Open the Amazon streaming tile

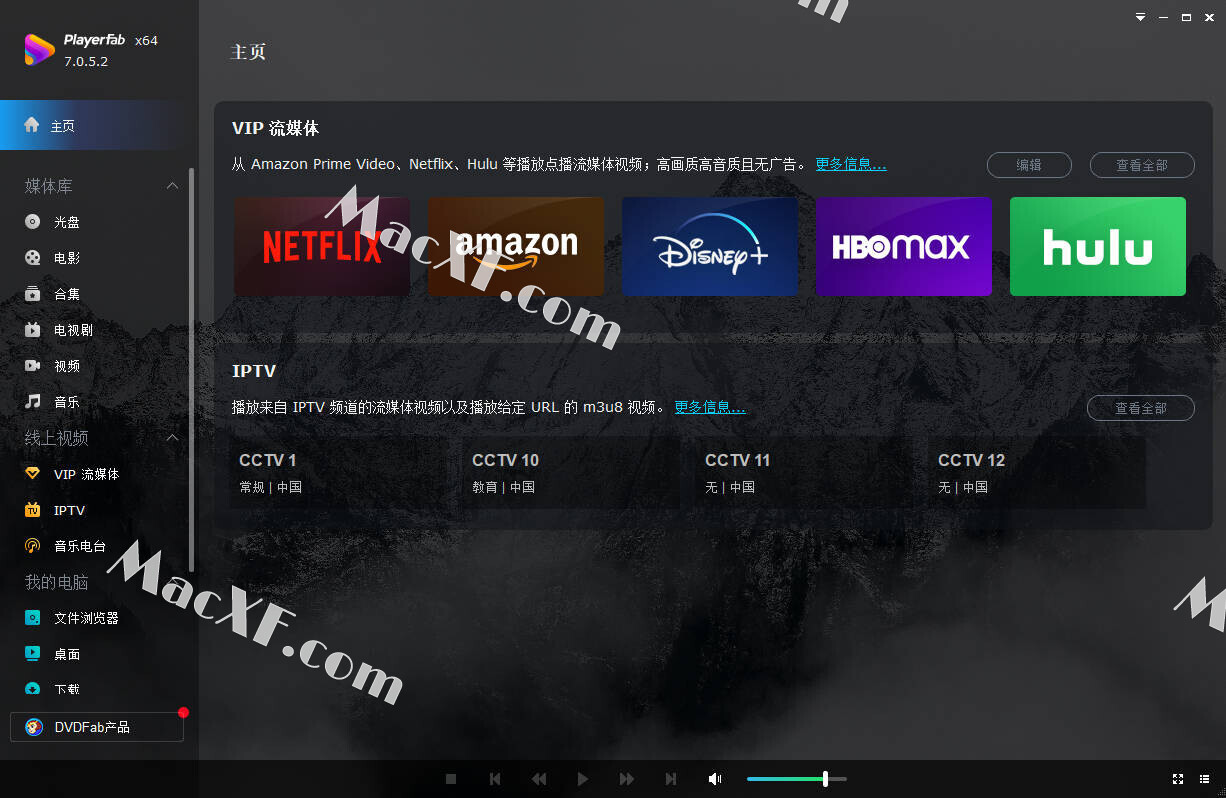[x=516, y=246]
